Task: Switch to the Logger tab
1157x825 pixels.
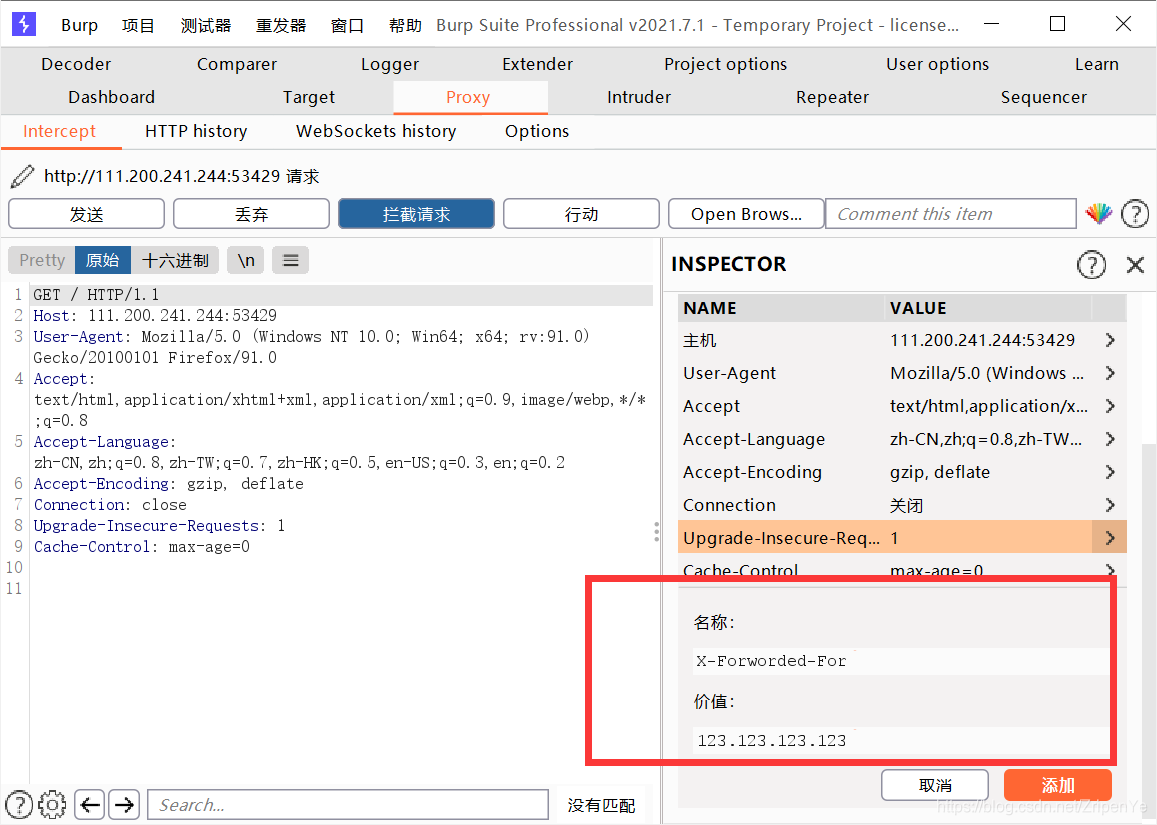Action: tap(390, 64)
